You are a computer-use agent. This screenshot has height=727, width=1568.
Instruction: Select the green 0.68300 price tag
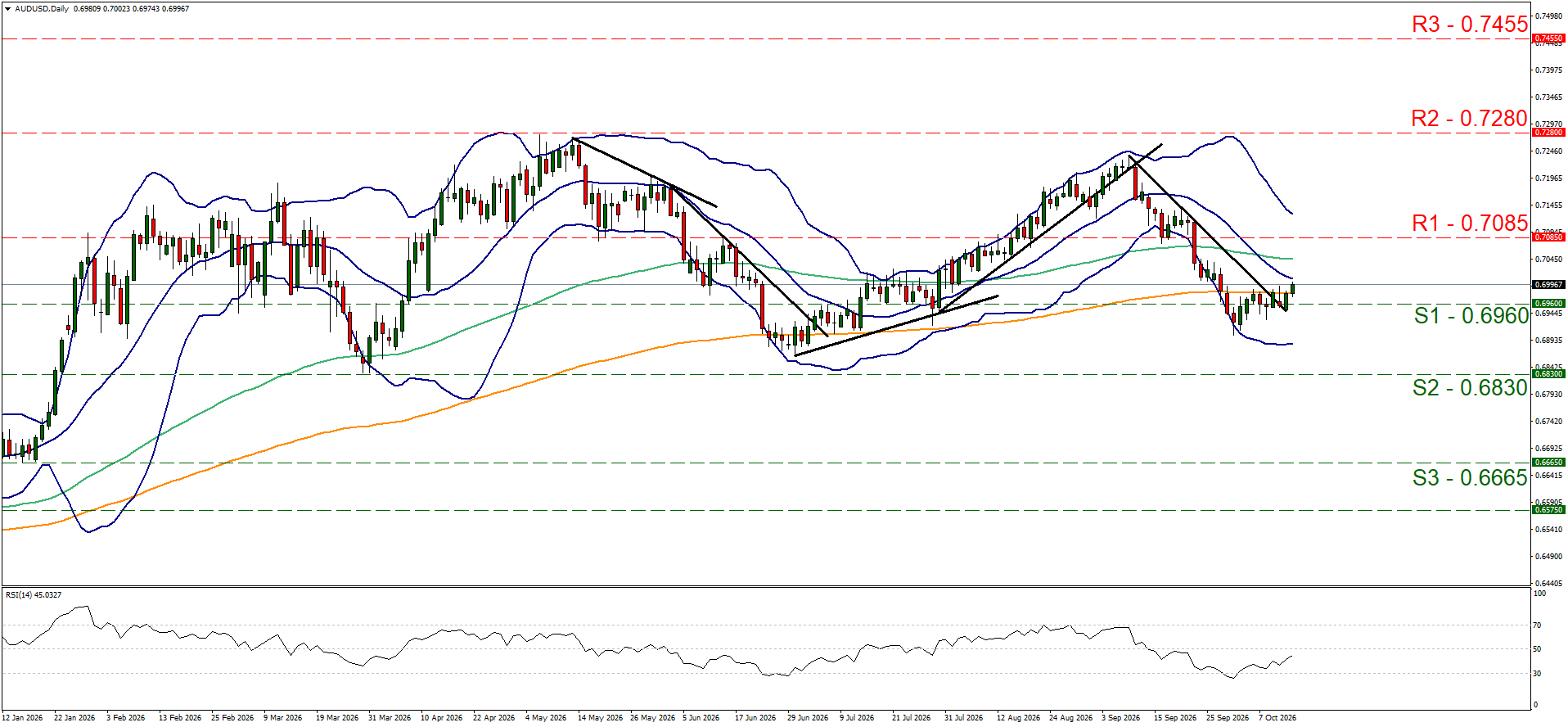1548,374
